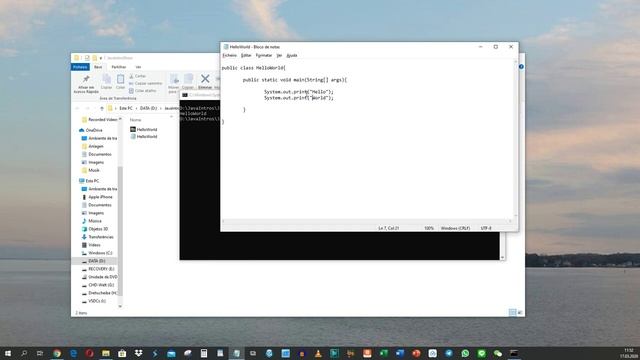Open the Ajuda menu in Notepad
This screenshot has width=640, height=360.
[292, 55]
